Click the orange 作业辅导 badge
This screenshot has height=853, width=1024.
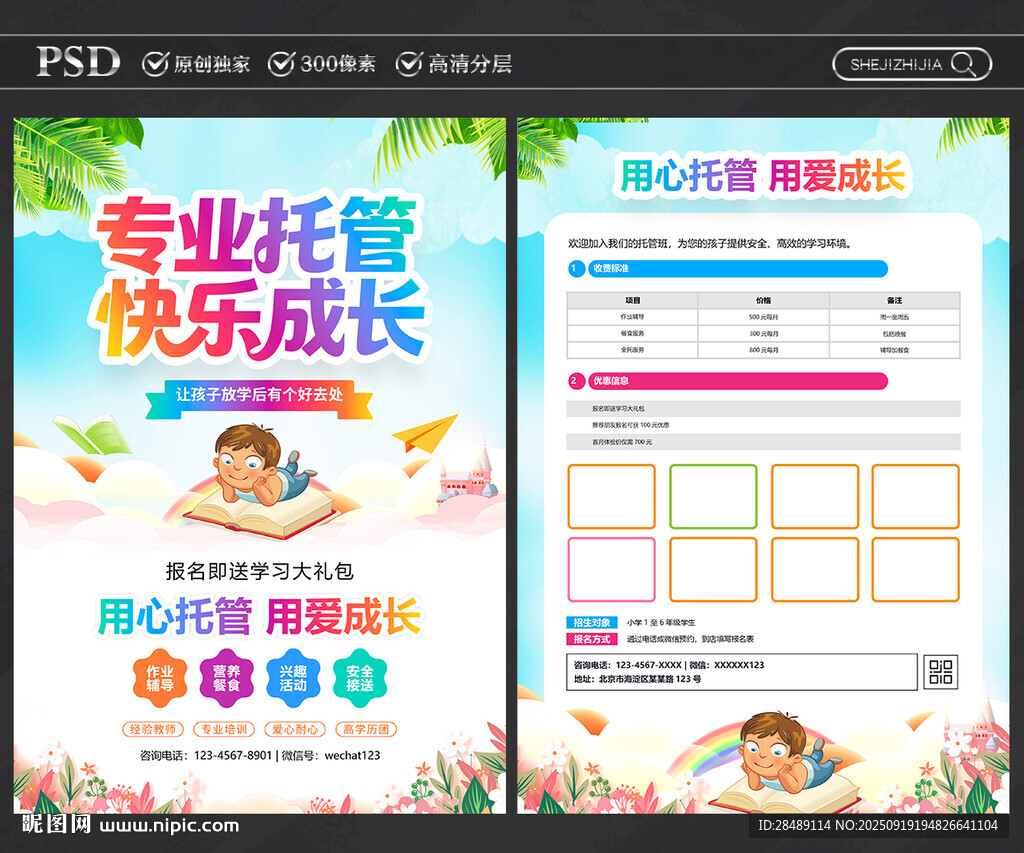pos(160,678)
